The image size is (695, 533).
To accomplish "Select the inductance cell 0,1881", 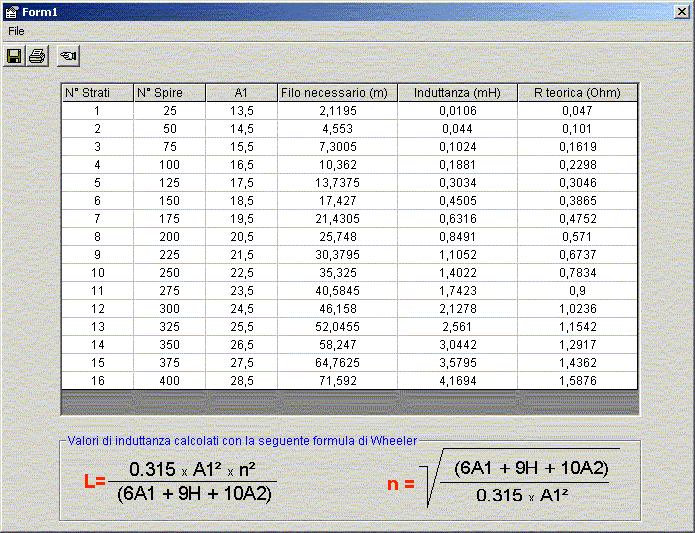I will tap(458, 165).
